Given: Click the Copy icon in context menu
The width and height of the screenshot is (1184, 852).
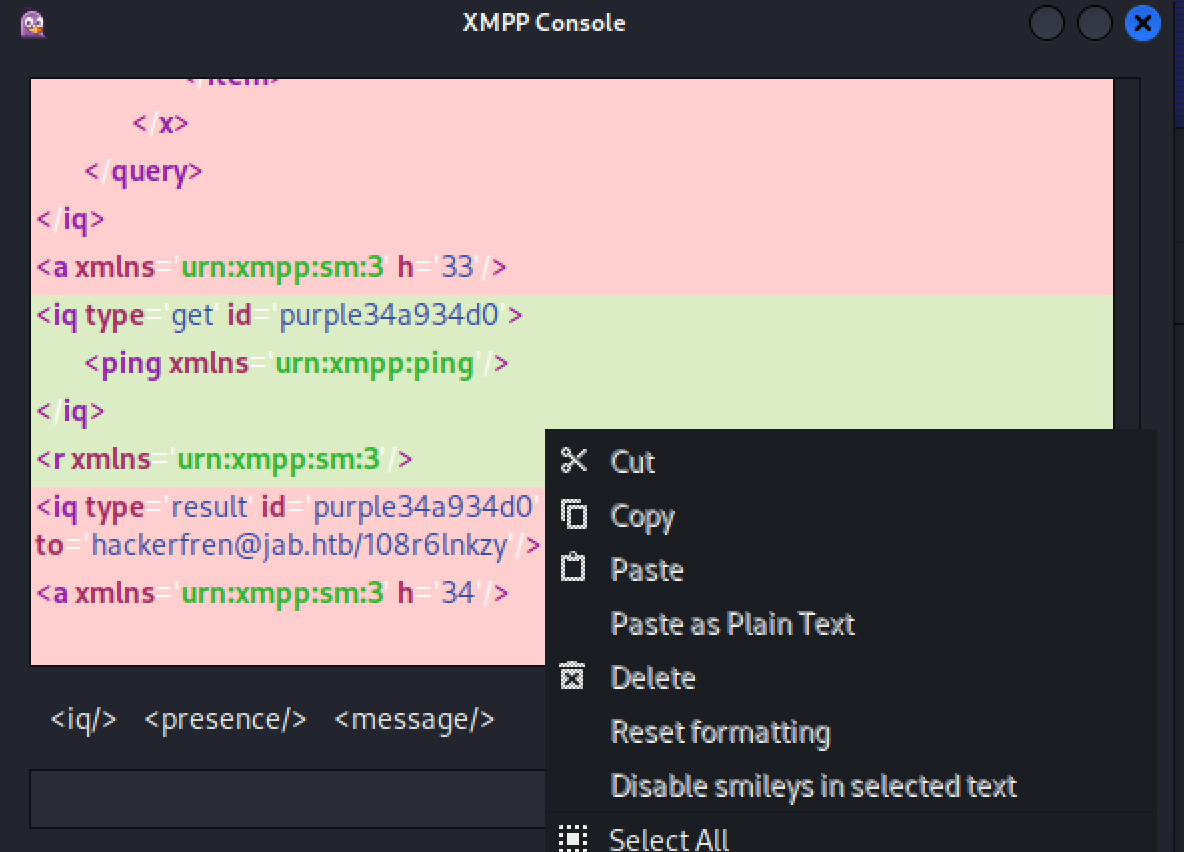Looking at the screenshot, I should [x=574, y=516].
